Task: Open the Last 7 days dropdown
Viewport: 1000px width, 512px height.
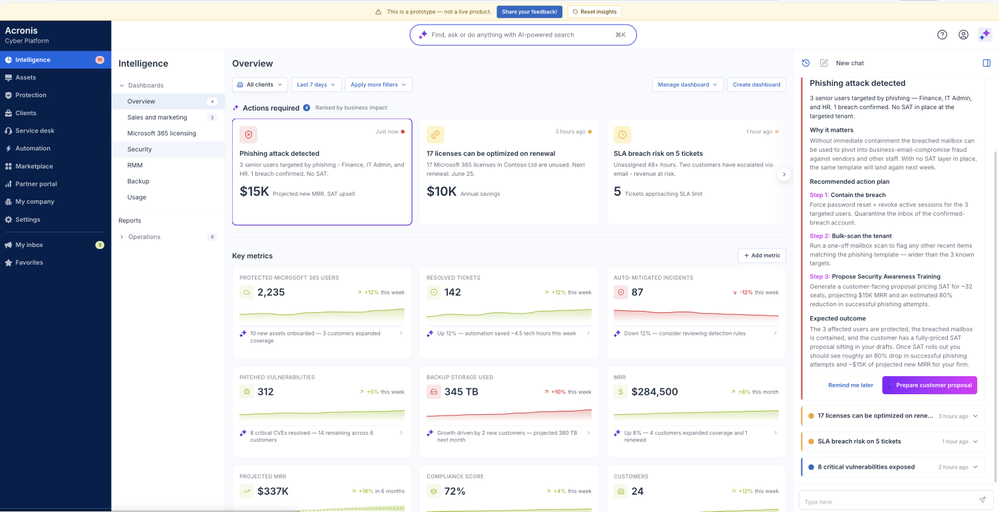Action: [316, 85]
